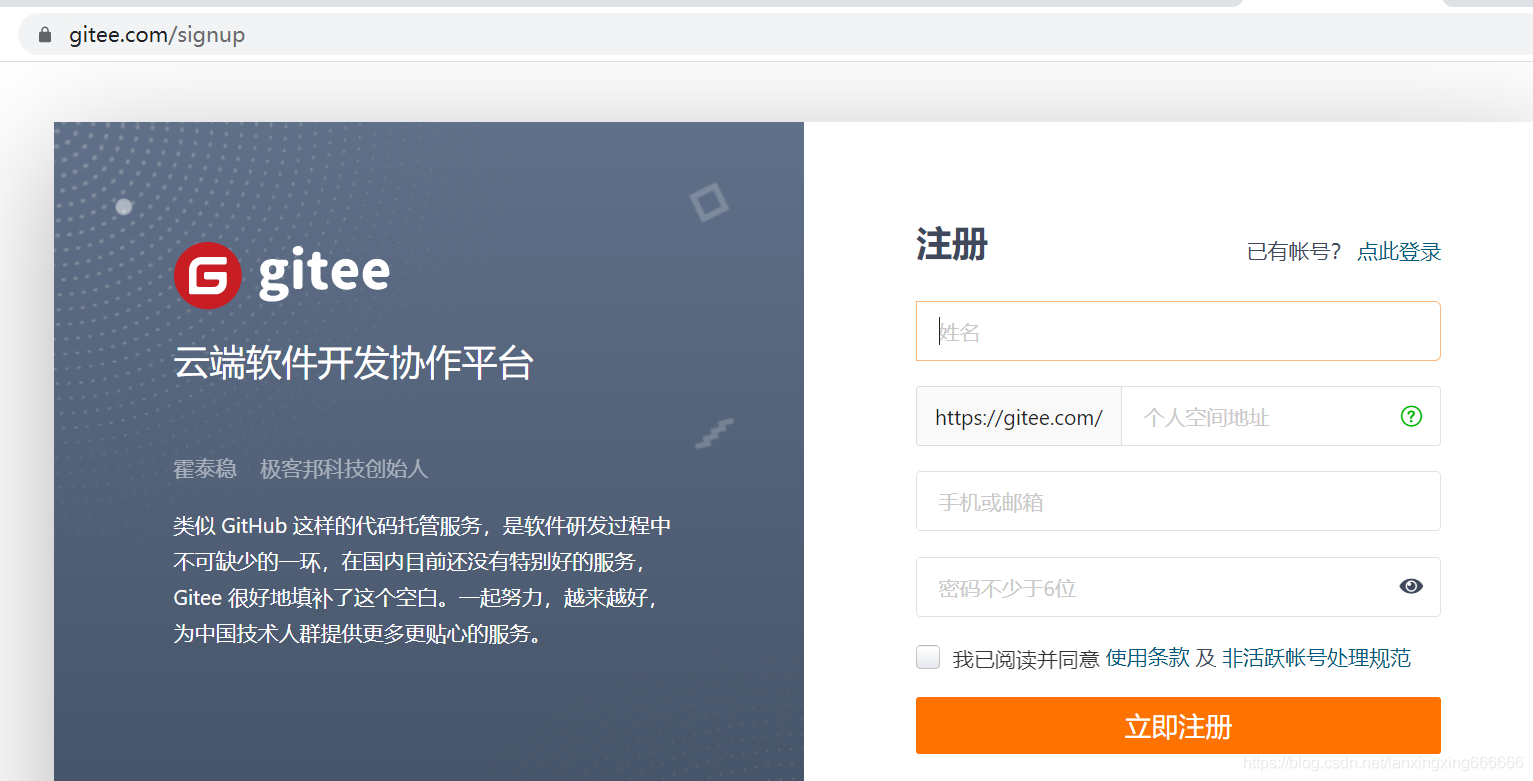Click the 个人空间地址 input field
Viewport: 1533px width, 781px height.
pyautogui.click(x=1280, y=416)
